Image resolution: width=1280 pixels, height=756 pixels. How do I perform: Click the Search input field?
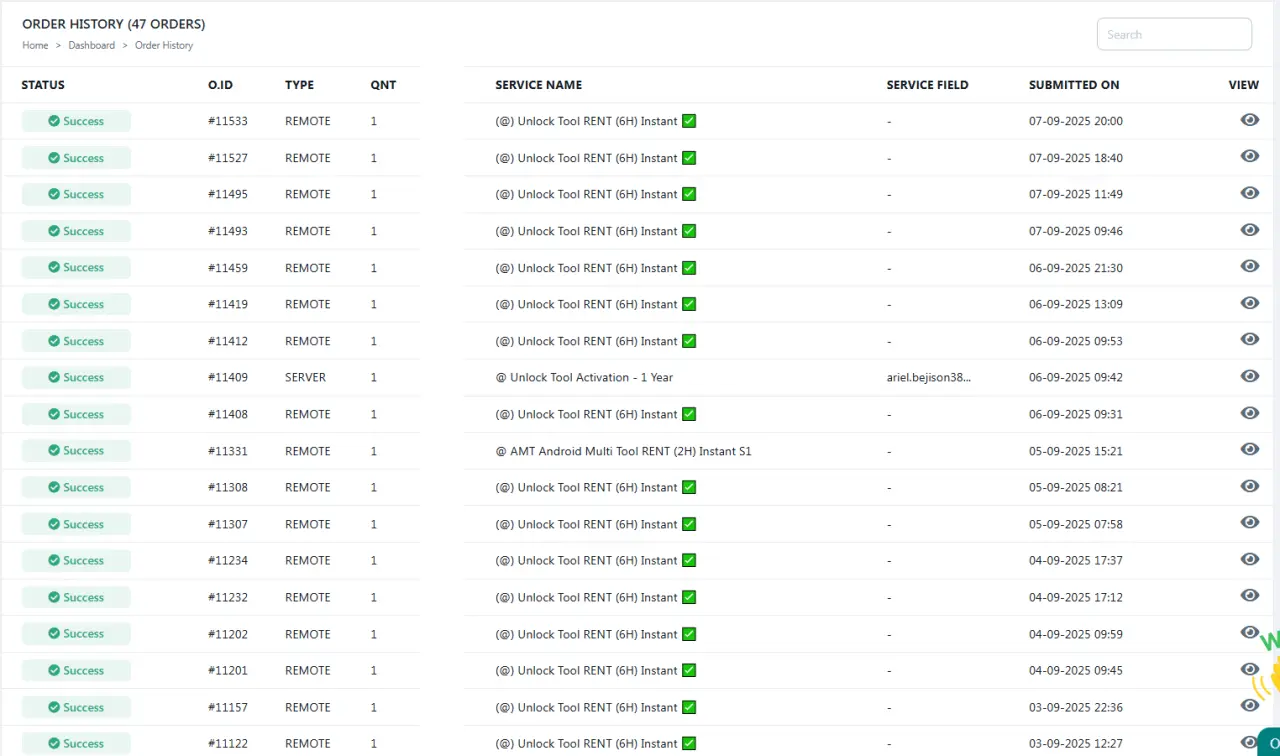click(x=1174, y=34)
